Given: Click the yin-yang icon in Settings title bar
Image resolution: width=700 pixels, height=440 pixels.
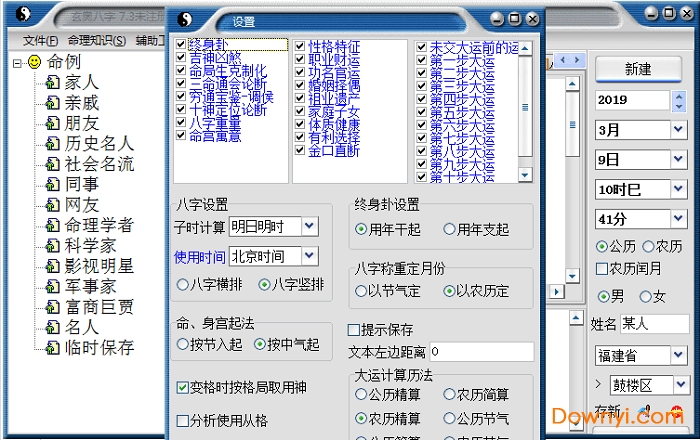Looking at the screenshot, I should click(184, 19).
